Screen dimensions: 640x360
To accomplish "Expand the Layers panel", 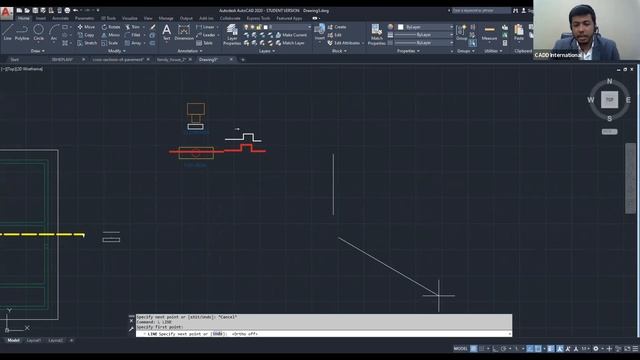I will click(x=267, y=51).
